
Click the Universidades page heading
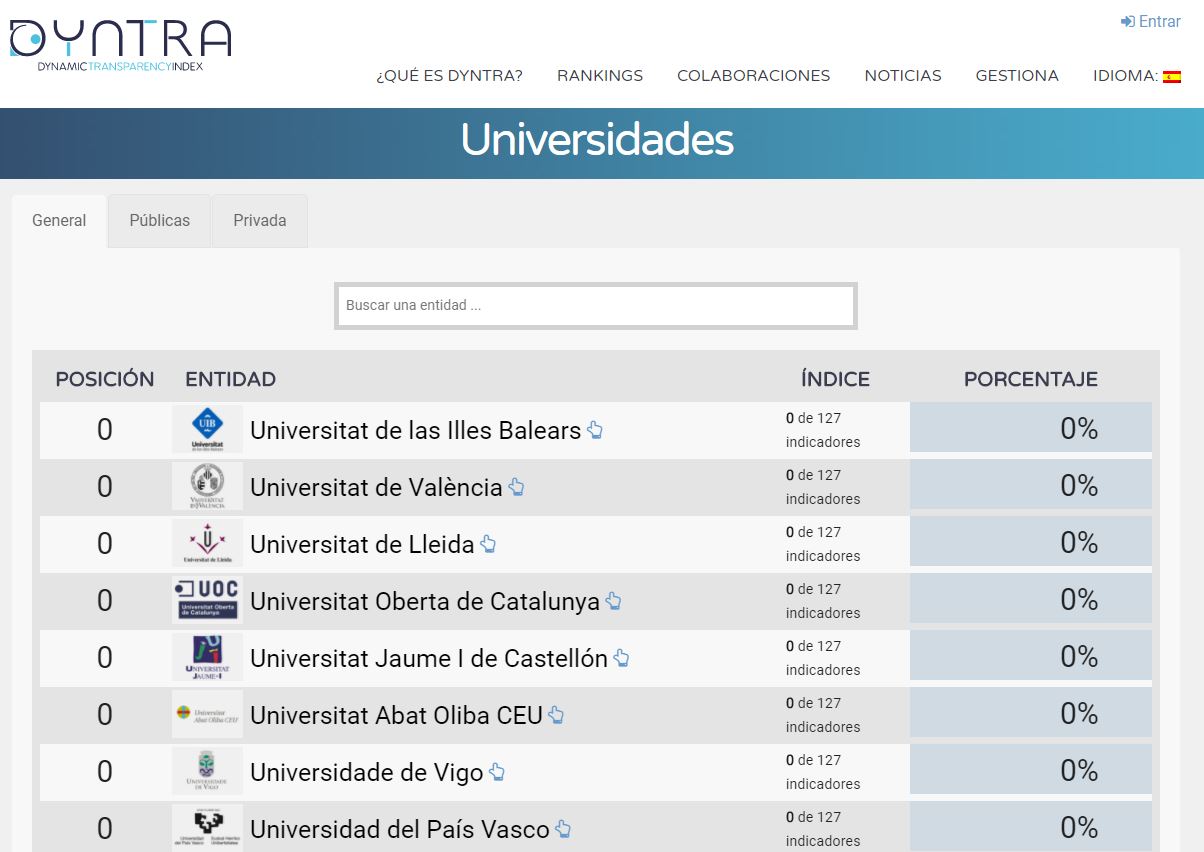(x=597, y=140)
